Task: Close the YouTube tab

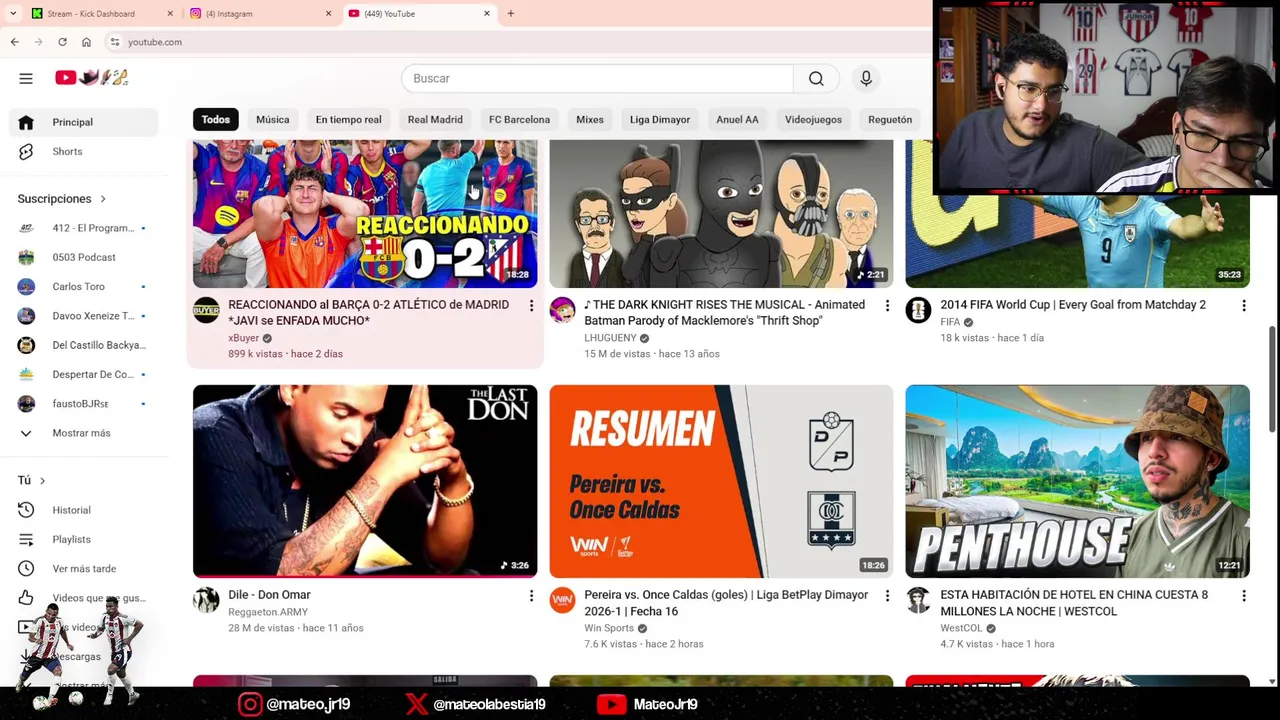Action: (x=487, y=14)
